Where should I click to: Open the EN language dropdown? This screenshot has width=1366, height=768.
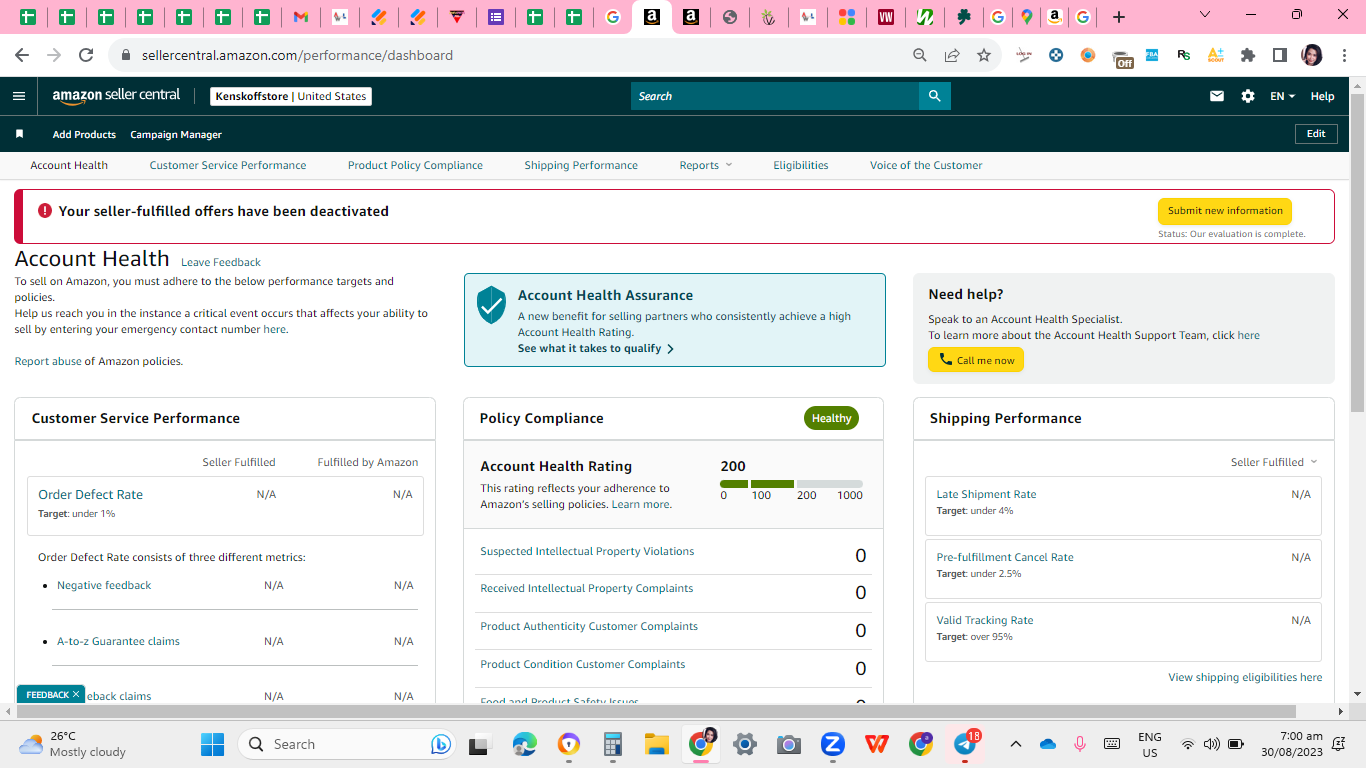(x=1283, y=96)
